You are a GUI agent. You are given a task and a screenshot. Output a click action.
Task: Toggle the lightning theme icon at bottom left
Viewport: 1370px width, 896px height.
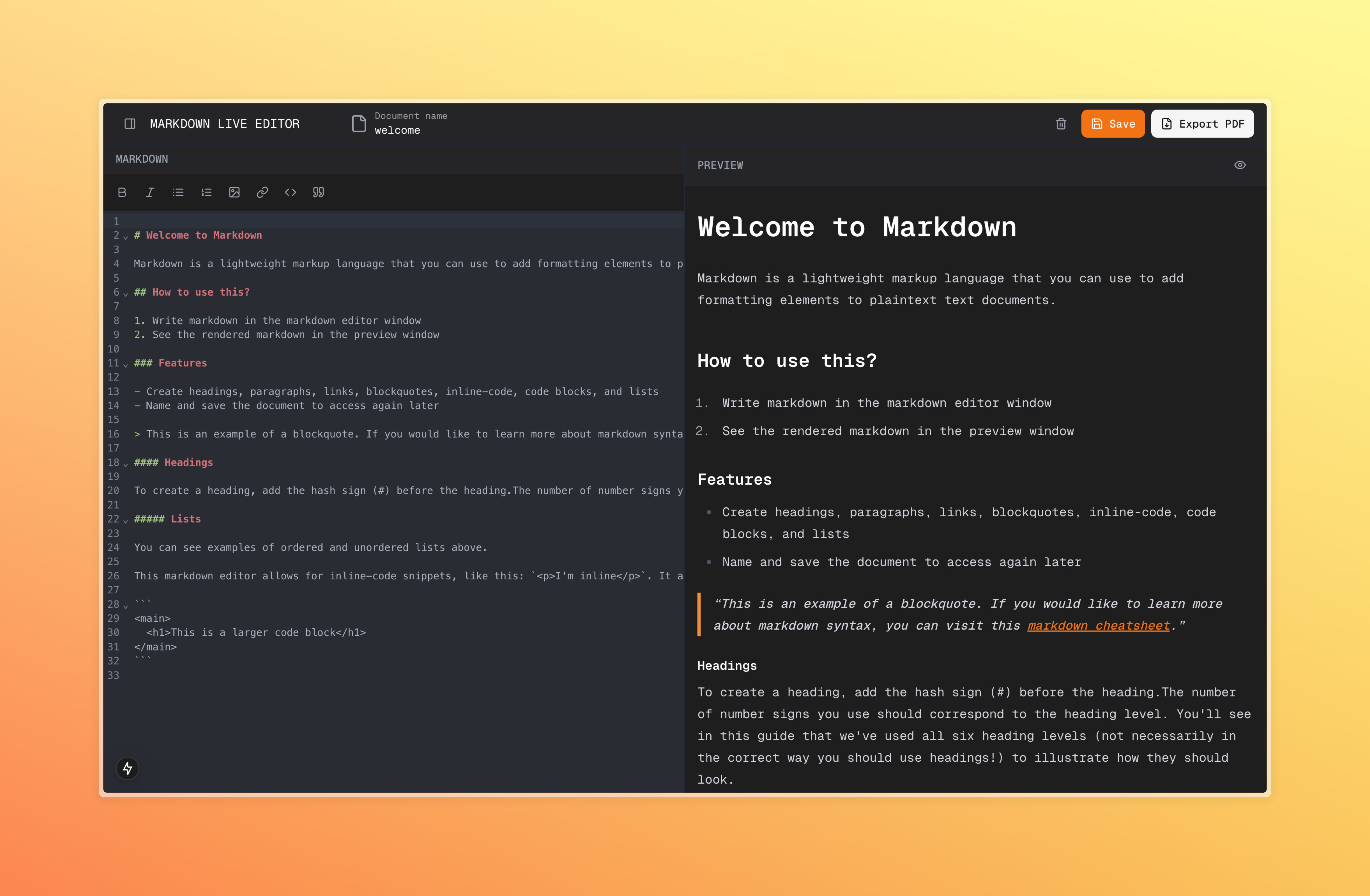click(x=128, y=768)
